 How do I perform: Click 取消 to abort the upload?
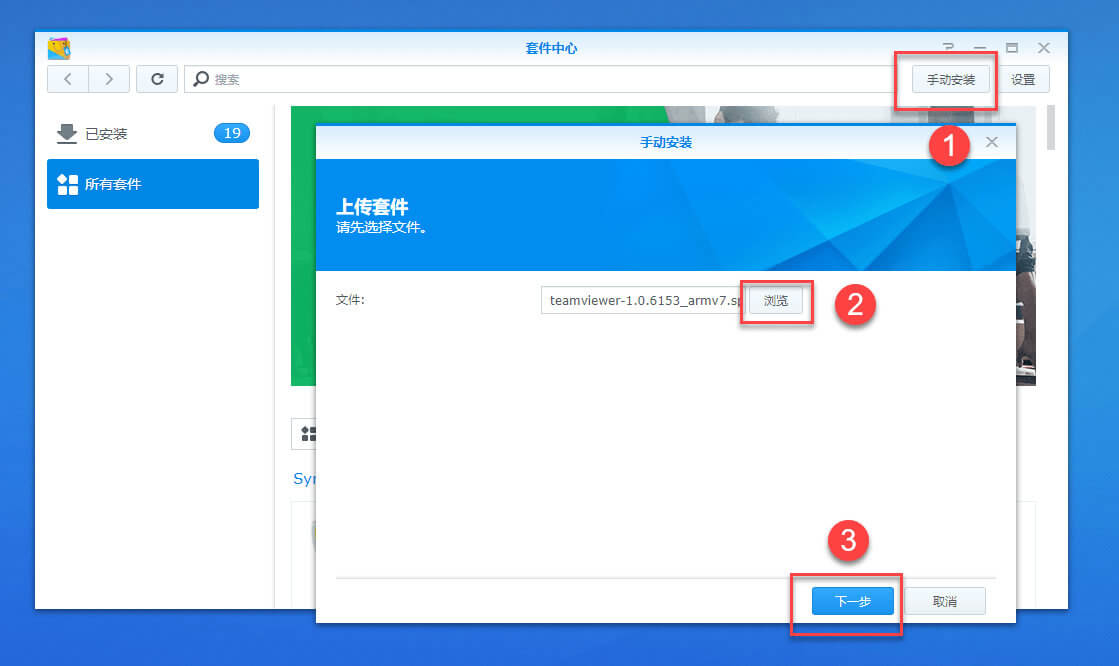pos(943,601)
